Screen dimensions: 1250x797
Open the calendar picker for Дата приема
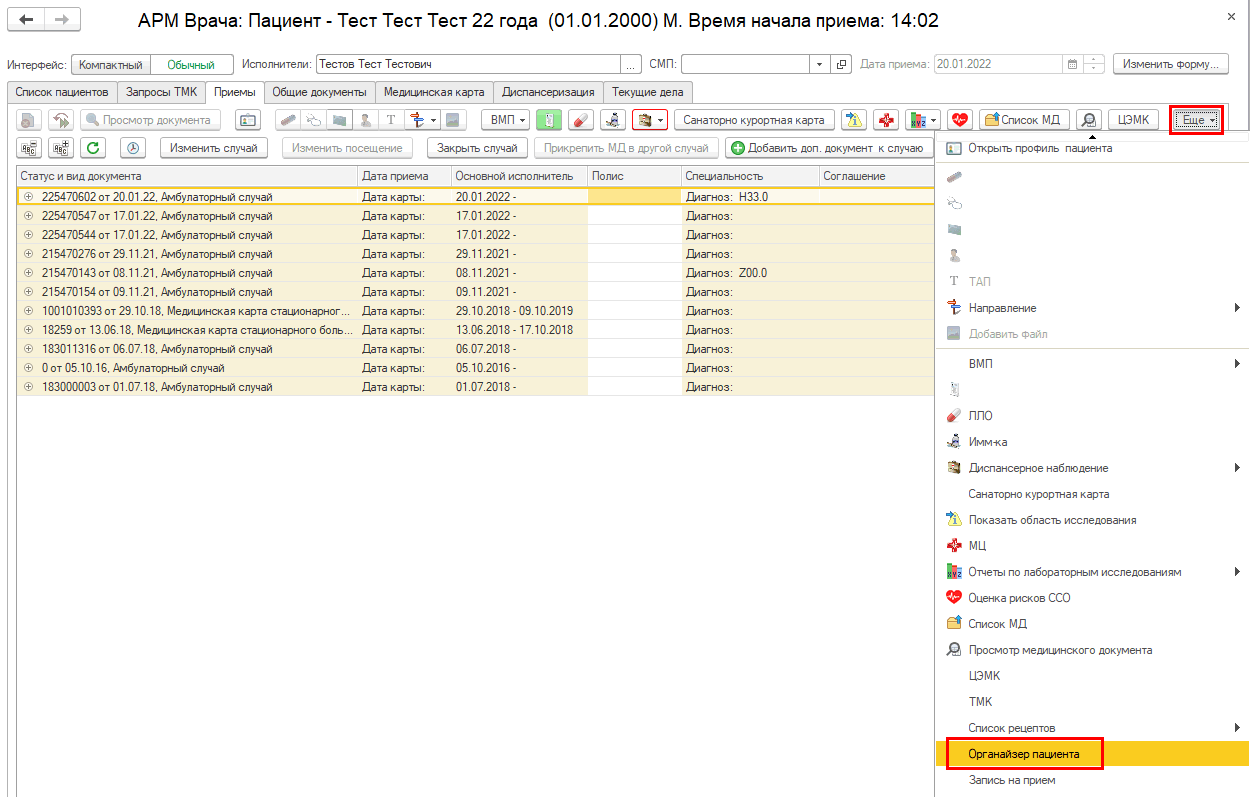pyautogui.click(x=1072, y=64)
